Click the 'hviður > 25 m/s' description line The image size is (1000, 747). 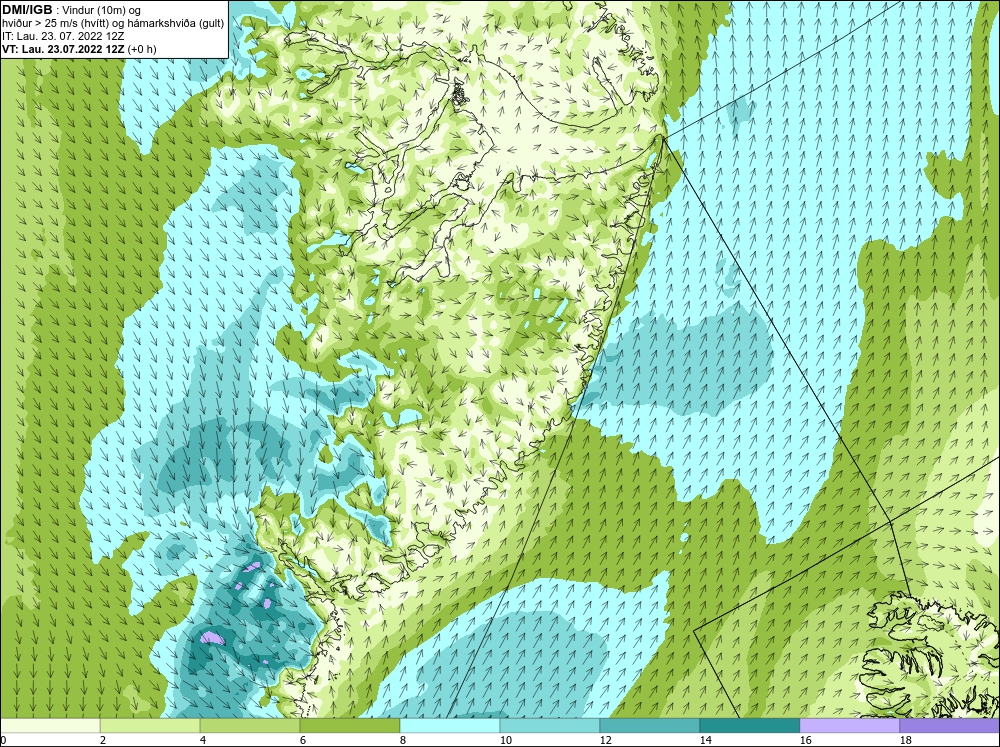(113, 23)
